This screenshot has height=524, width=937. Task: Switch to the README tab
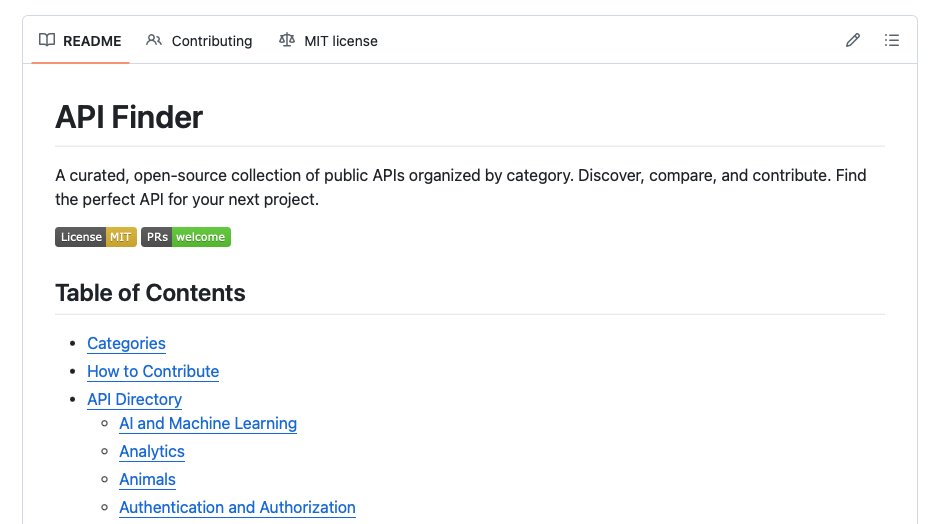coord(80,41)
